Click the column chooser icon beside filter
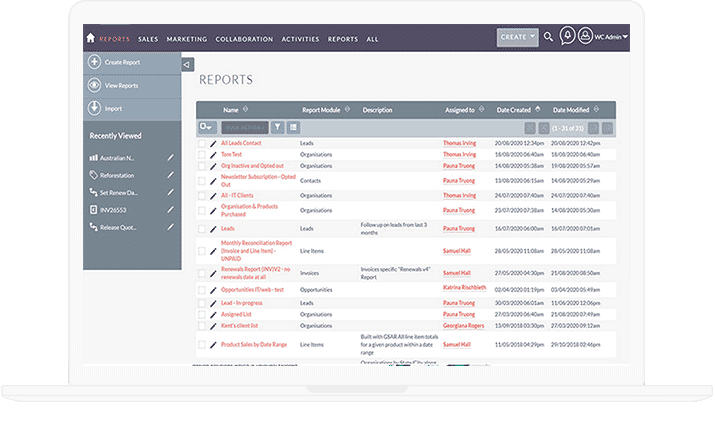Viewport: 715px width, 430px height. point(294,127)
